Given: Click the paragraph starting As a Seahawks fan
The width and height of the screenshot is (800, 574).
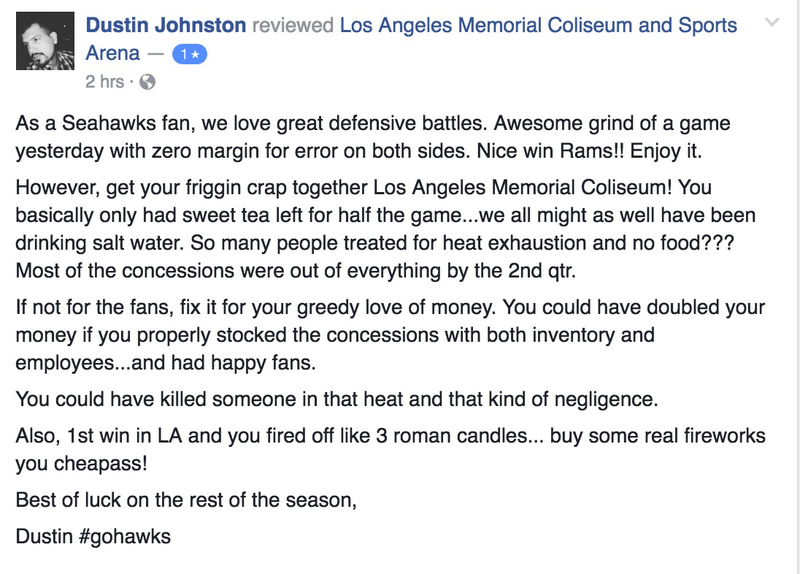Looking at the screenshot, I should pos(372,137).
